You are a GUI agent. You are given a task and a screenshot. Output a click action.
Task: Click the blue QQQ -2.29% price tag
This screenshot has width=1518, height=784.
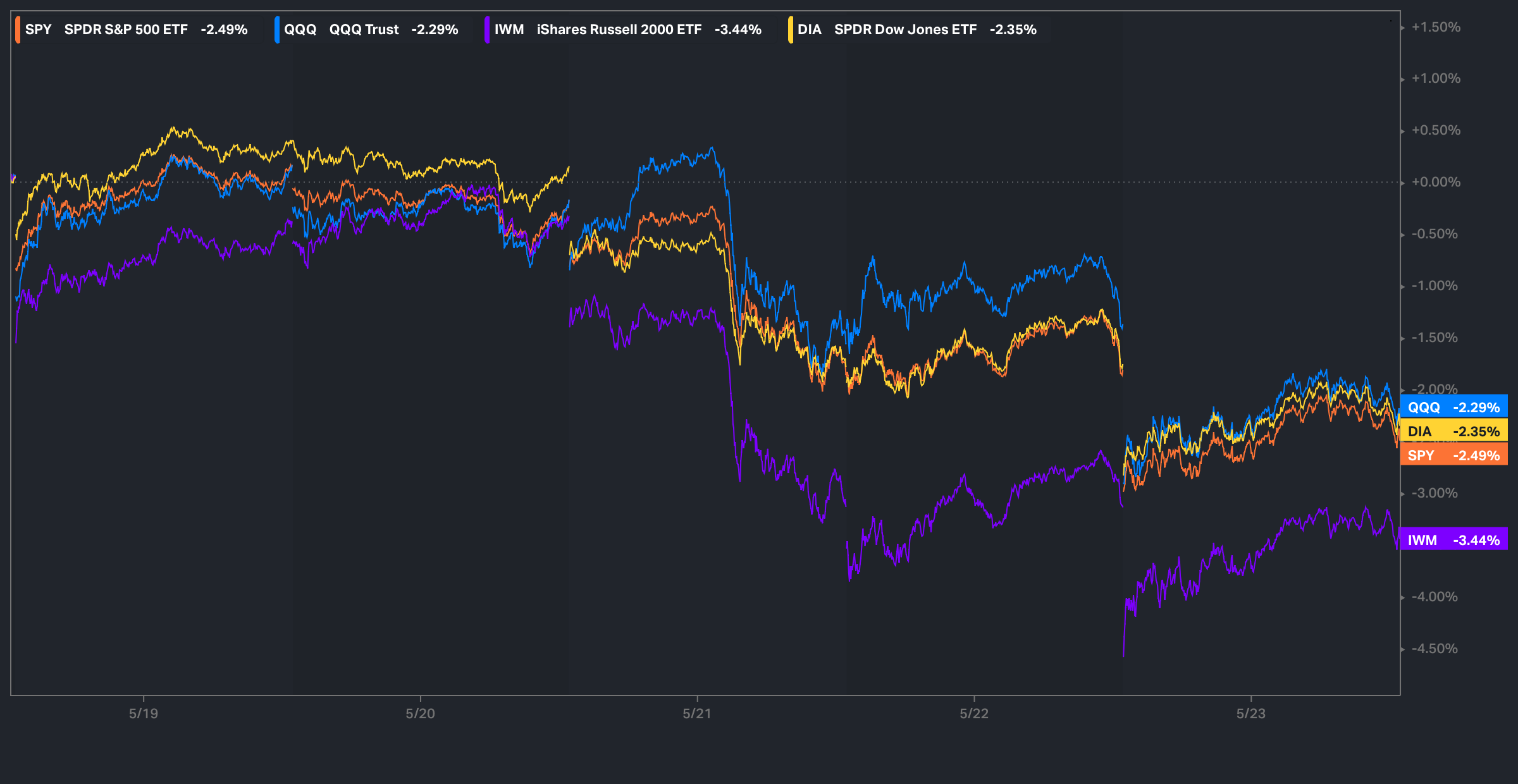[1453, 407]
